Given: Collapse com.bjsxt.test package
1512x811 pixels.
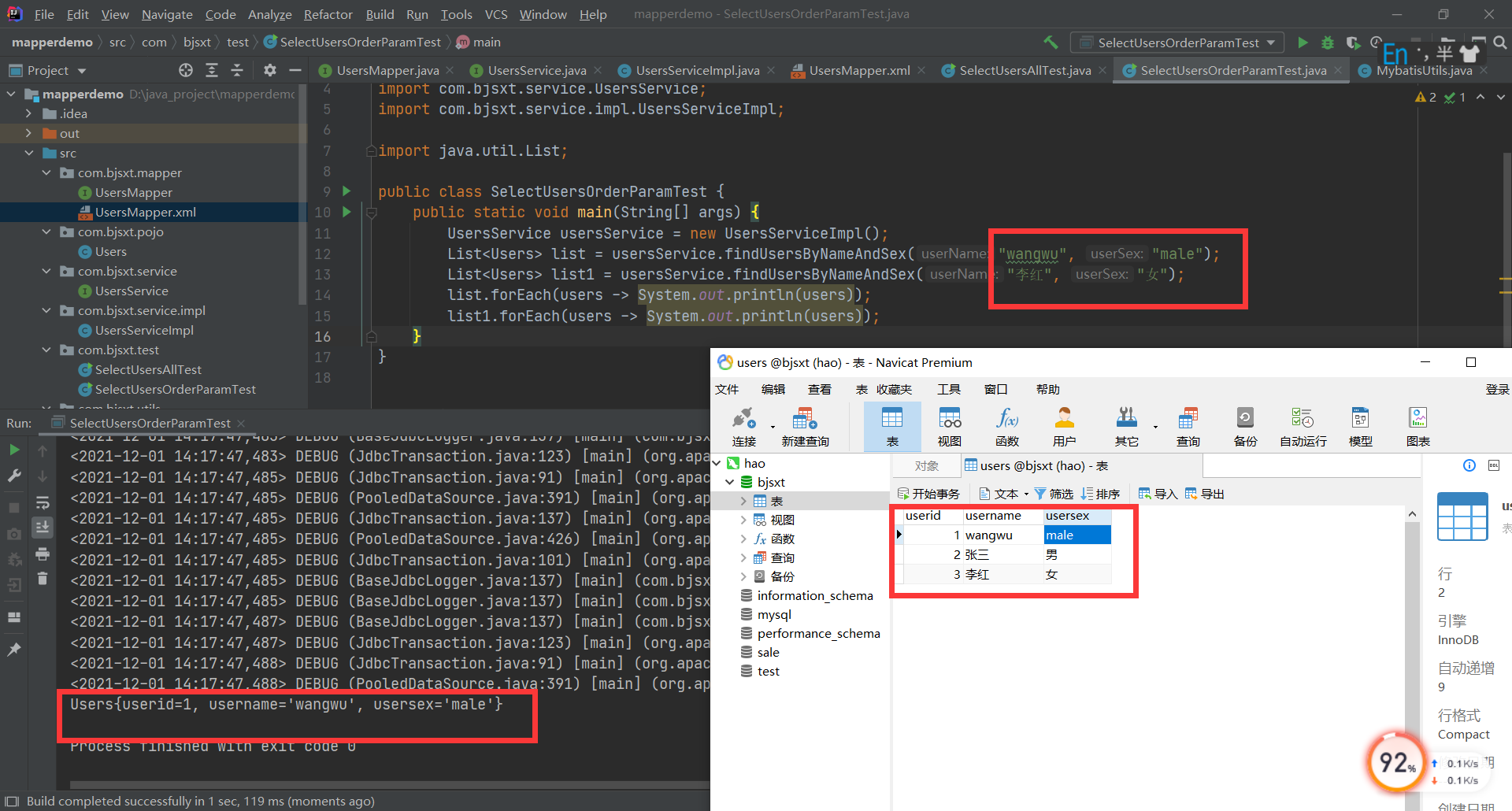Looking at the screenshot, I should coord(46,350).
